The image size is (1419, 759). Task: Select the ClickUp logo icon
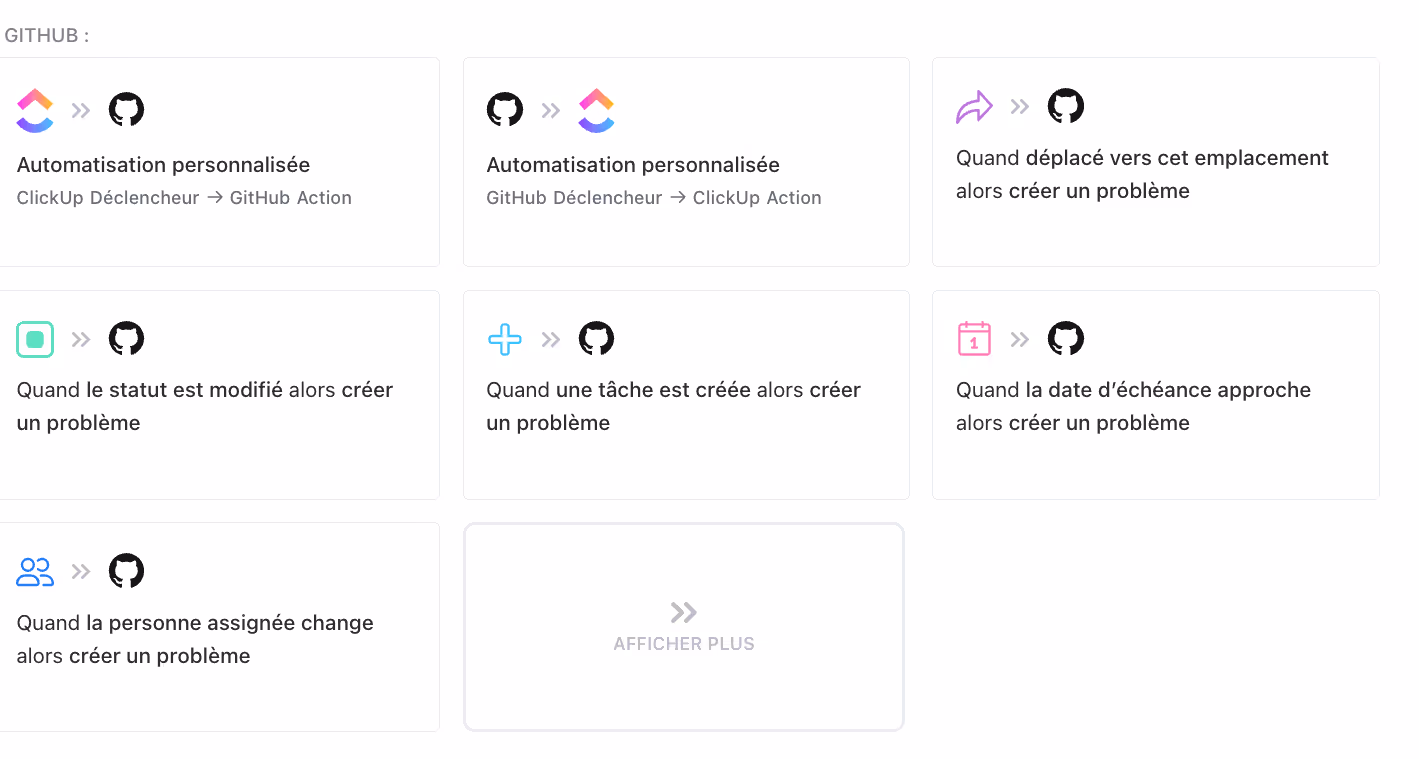[34, 110]
